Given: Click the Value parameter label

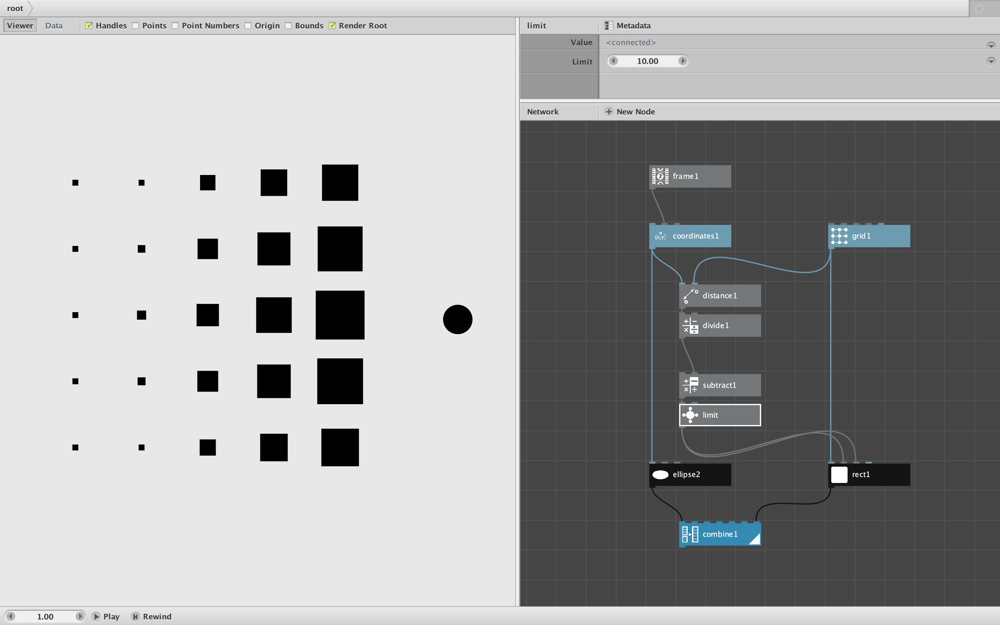Looking at the screenshot, I should (581, 42).
